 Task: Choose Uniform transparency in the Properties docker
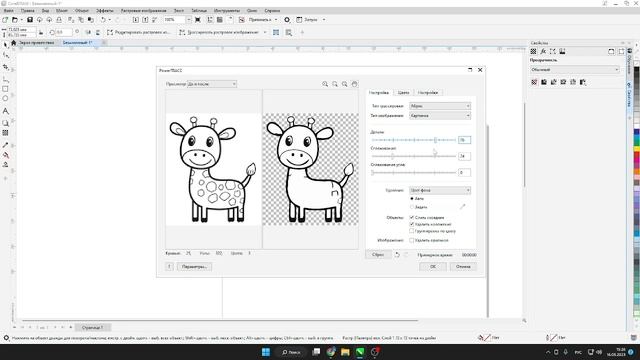(544, 82)
